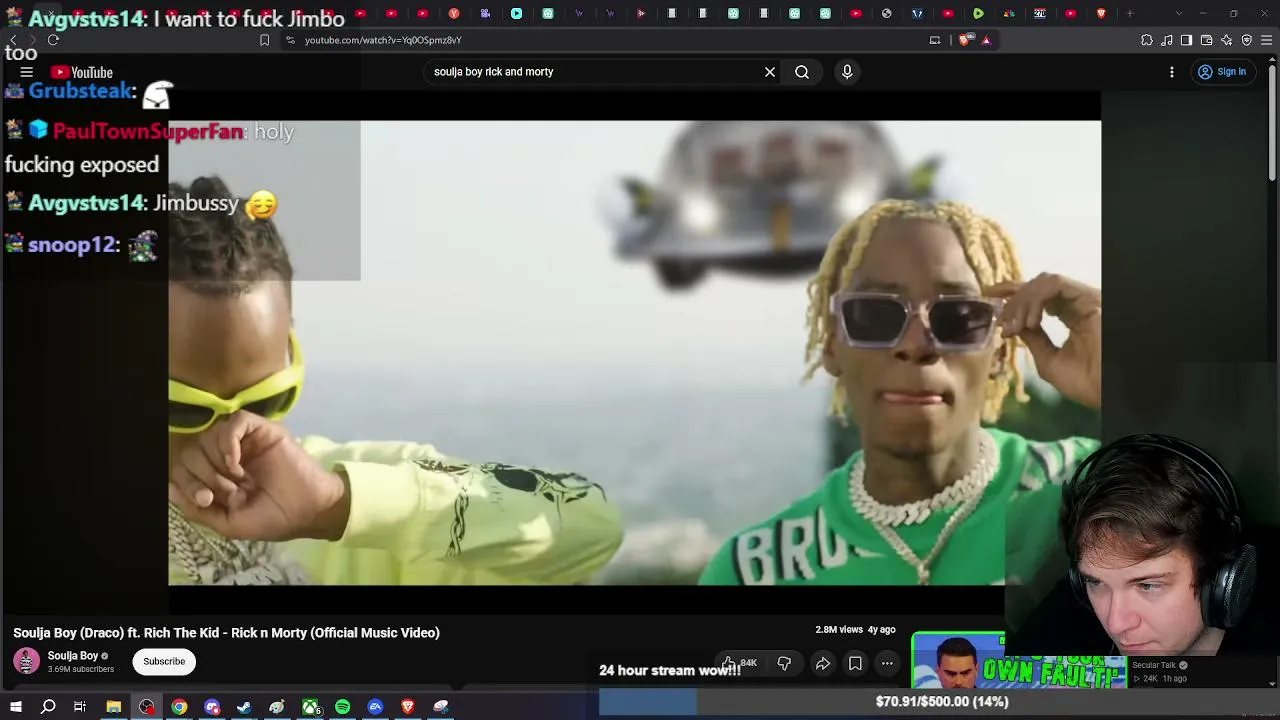Select the video title text
The height and width of the screenshot is (720, 1280).
click(x=226, y=633)
